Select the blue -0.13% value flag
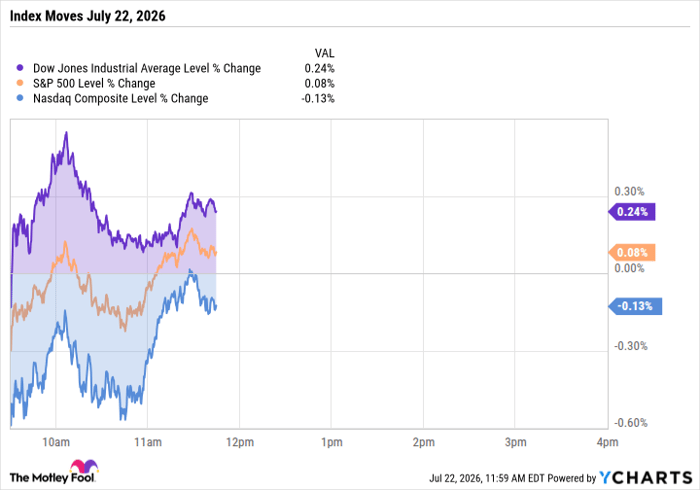The image size is (700, 490). click(x=635, y=306)
